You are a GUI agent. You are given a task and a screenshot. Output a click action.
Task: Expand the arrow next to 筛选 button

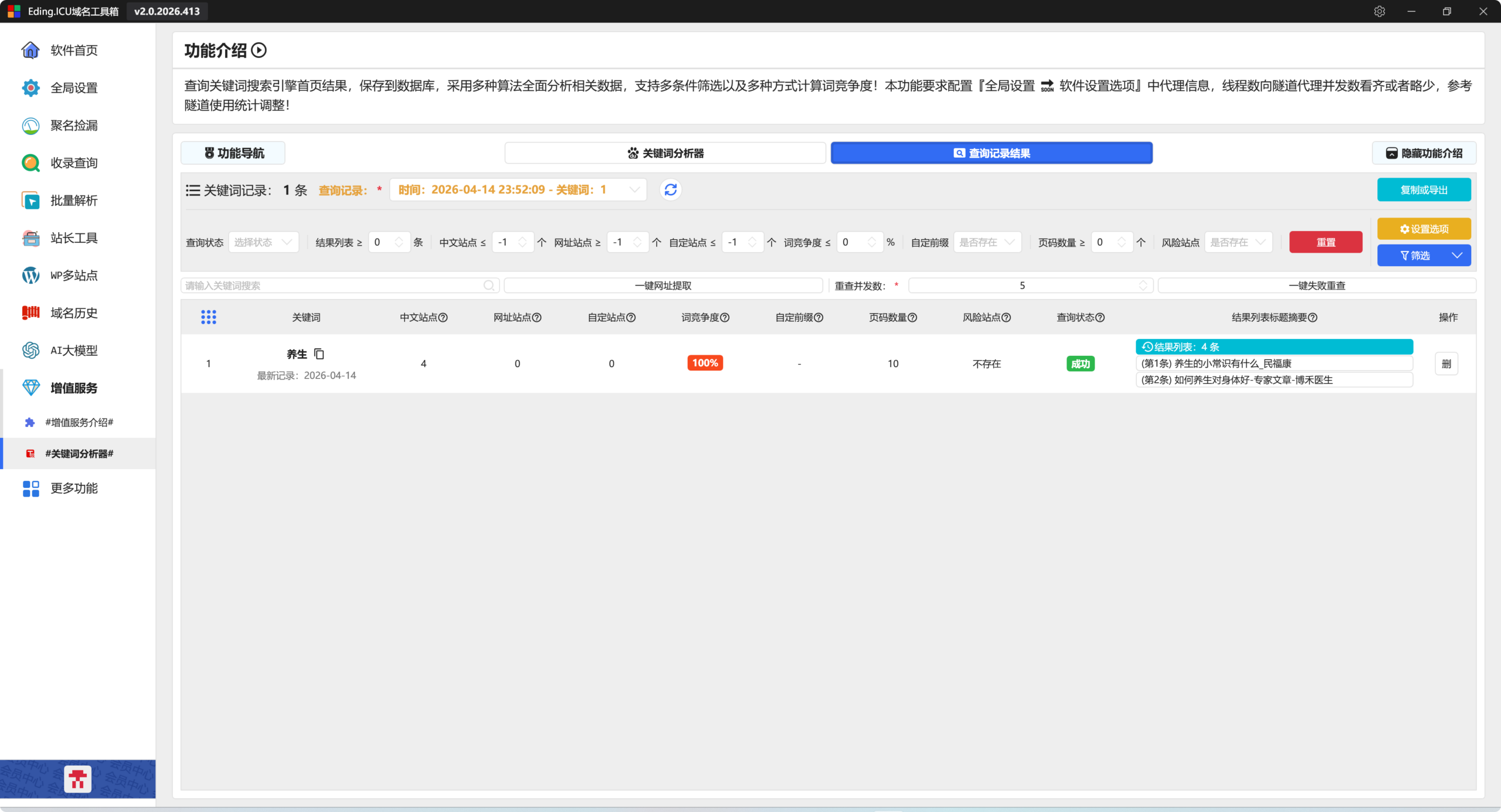pyautogui.click(x=1457, y=256)
